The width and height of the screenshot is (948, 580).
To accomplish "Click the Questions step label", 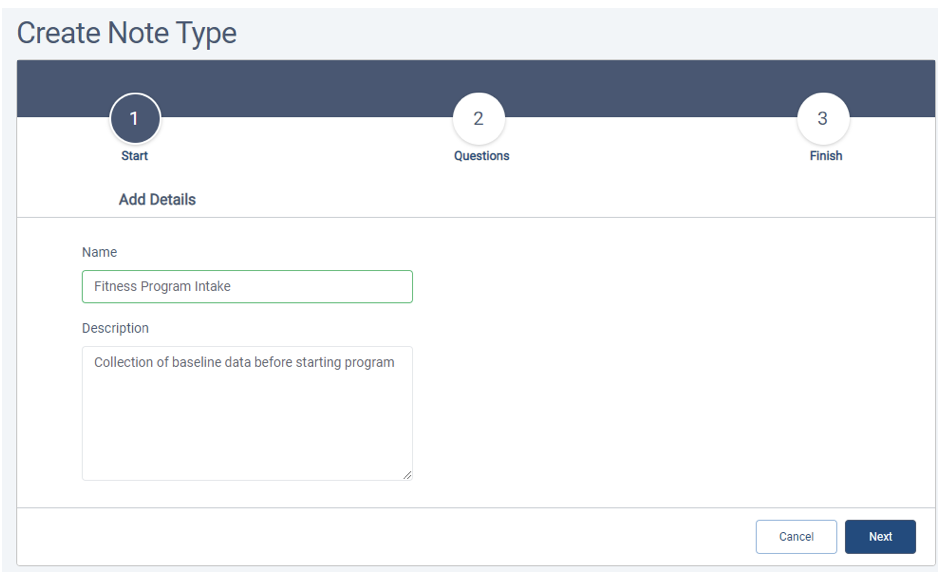I will pos(482,156).
